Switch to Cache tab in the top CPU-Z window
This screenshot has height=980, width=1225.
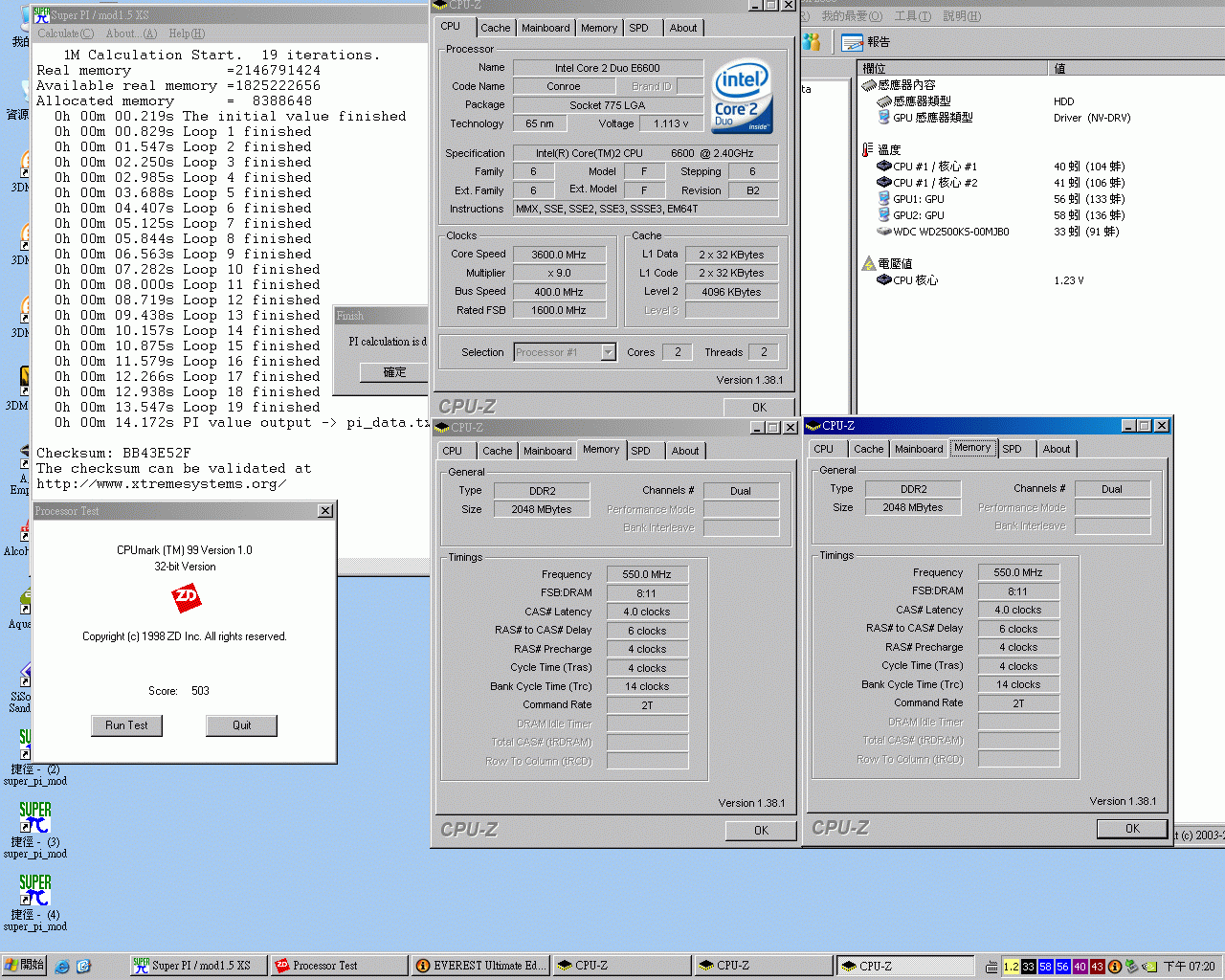coord(496,28)
